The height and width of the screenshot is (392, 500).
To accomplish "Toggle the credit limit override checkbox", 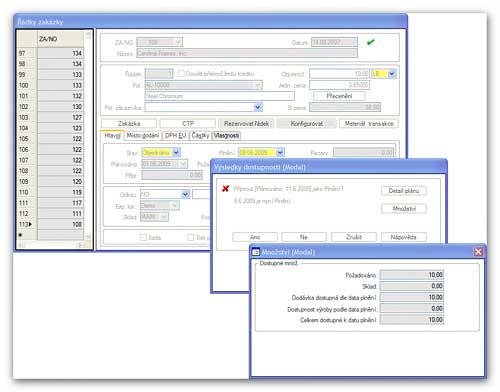I will tap(181, 74).
